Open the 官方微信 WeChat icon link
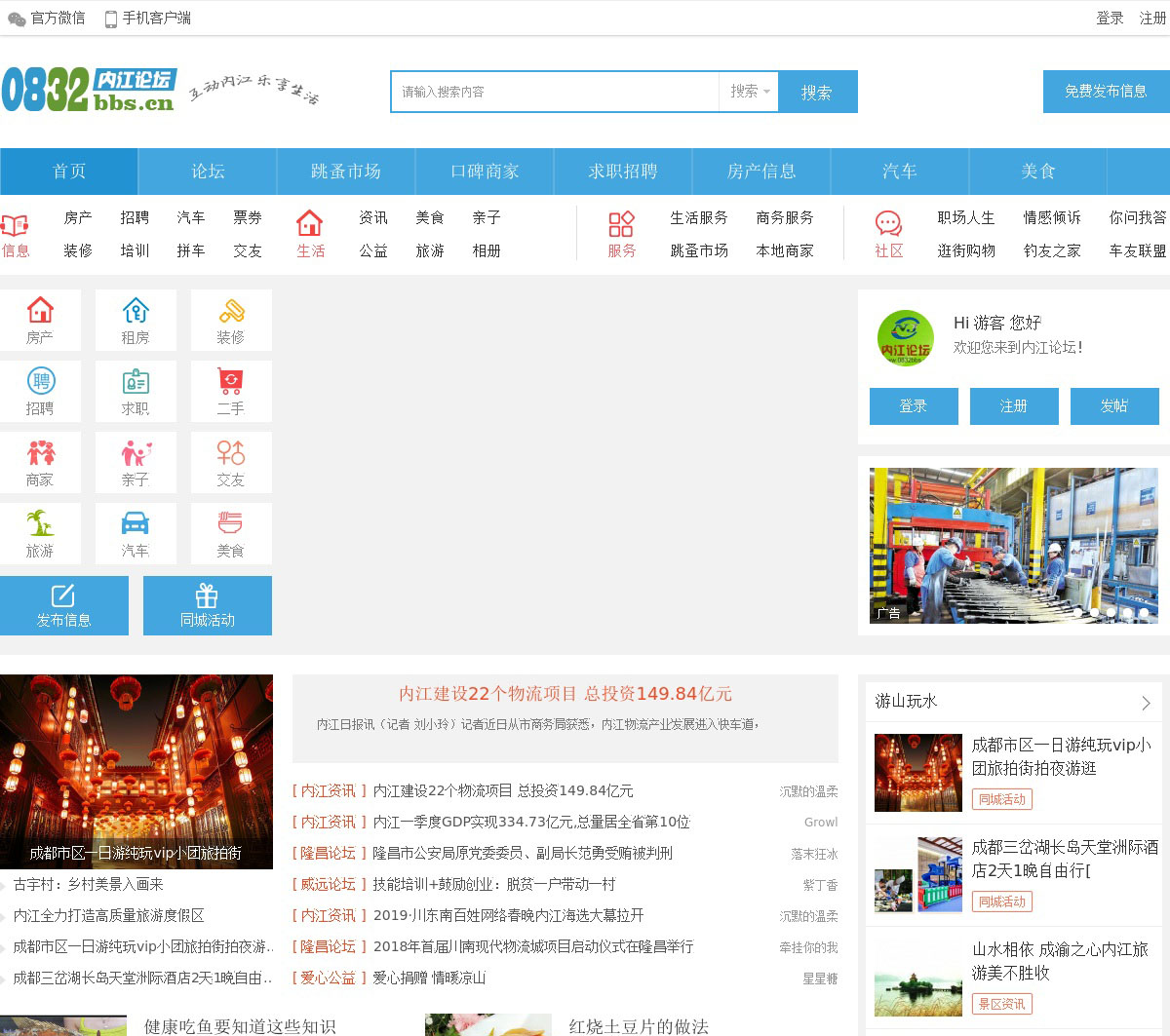1170x1036 pixels. pos(17,19)
